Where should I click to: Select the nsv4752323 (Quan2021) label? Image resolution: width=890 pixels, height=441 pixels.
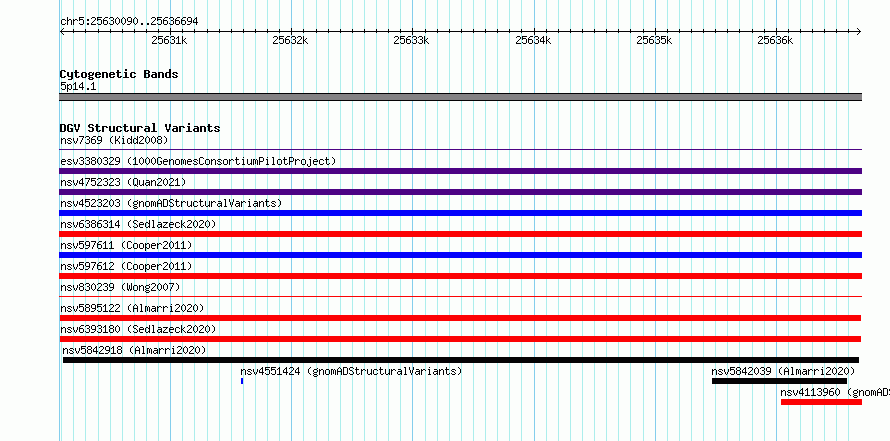pyautogui.click(x=123, y=182)
